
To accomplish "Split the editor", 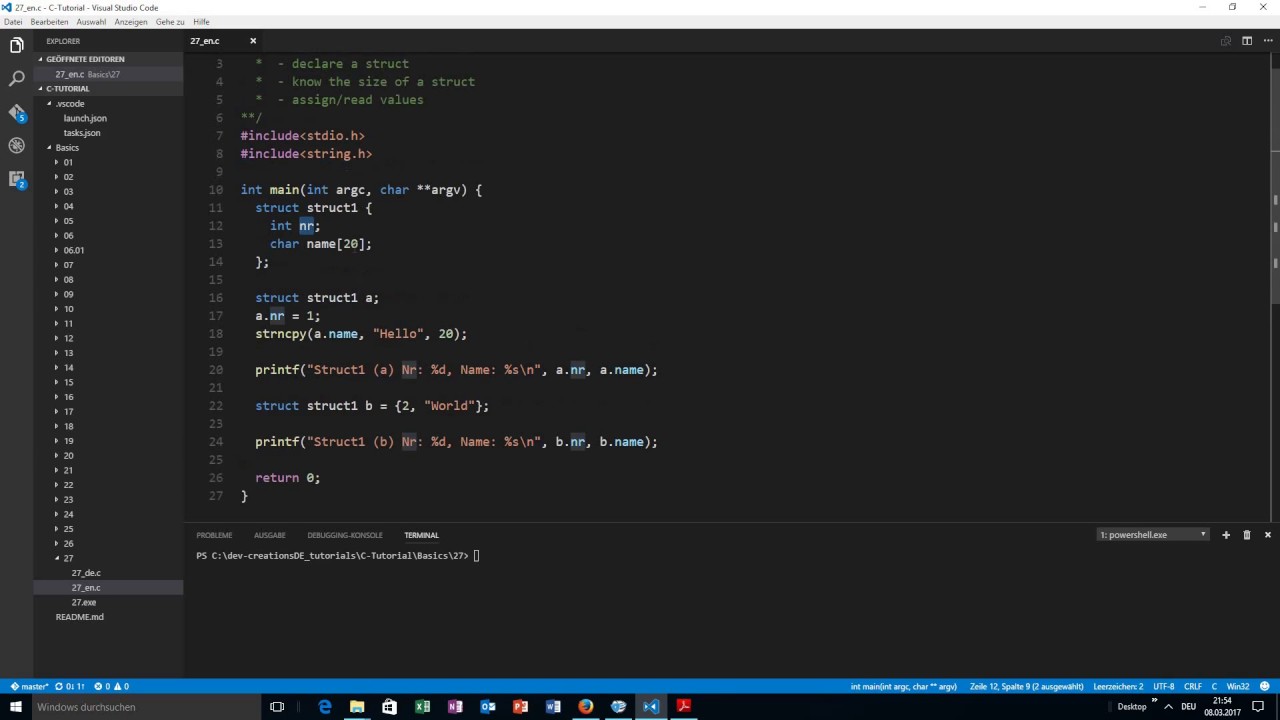I will (1247, 41).
